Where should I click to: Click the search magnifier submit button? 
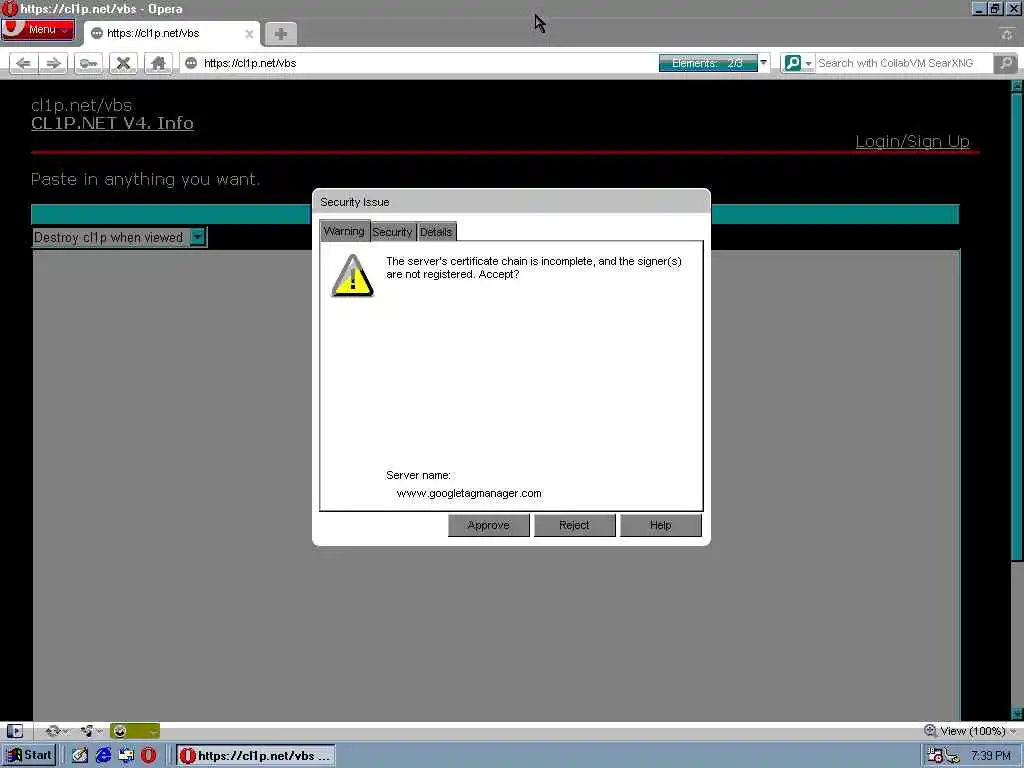coord(1006,63)
